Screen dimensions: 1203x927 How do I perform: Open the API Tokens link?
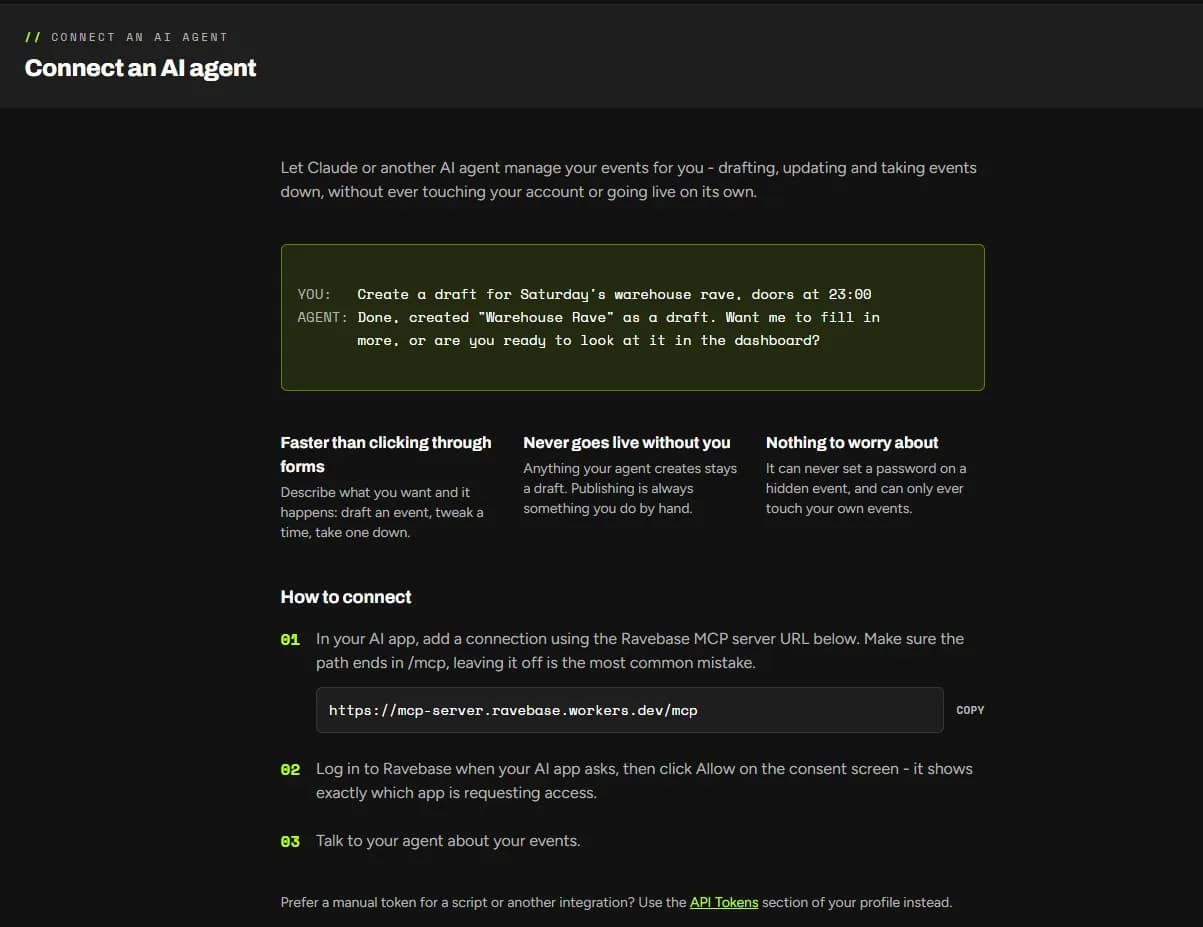coord(724,902)
